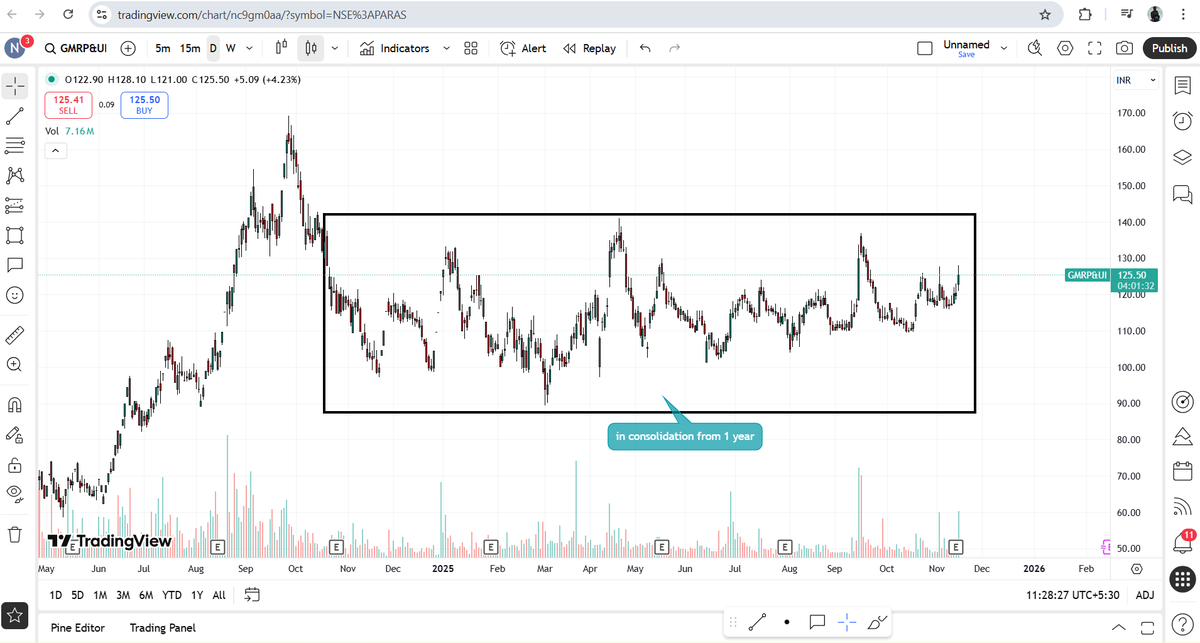This screenshot has height=643, width=1200.
Task: Activate the zoom in tool
Action: point(15,364)
